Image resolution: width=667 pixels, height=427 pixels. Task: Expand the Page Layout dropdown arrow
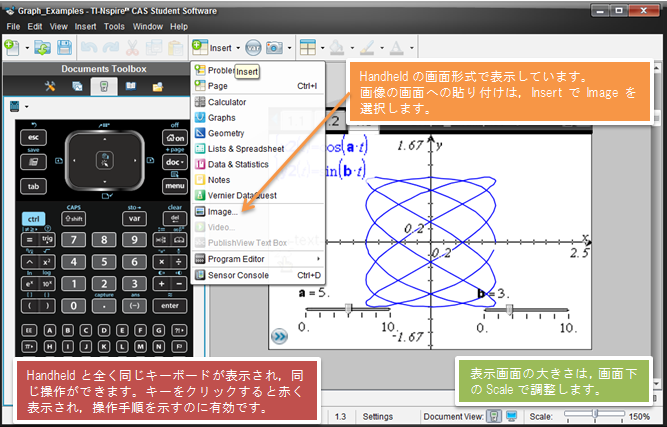coord(322,48)
